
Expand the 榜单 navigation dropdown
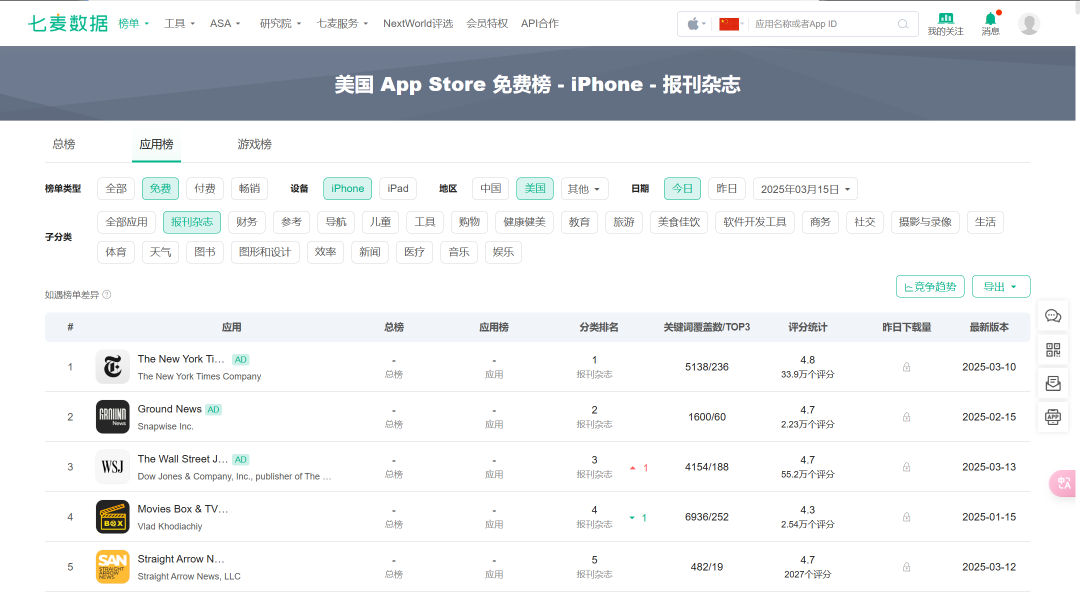134,23
